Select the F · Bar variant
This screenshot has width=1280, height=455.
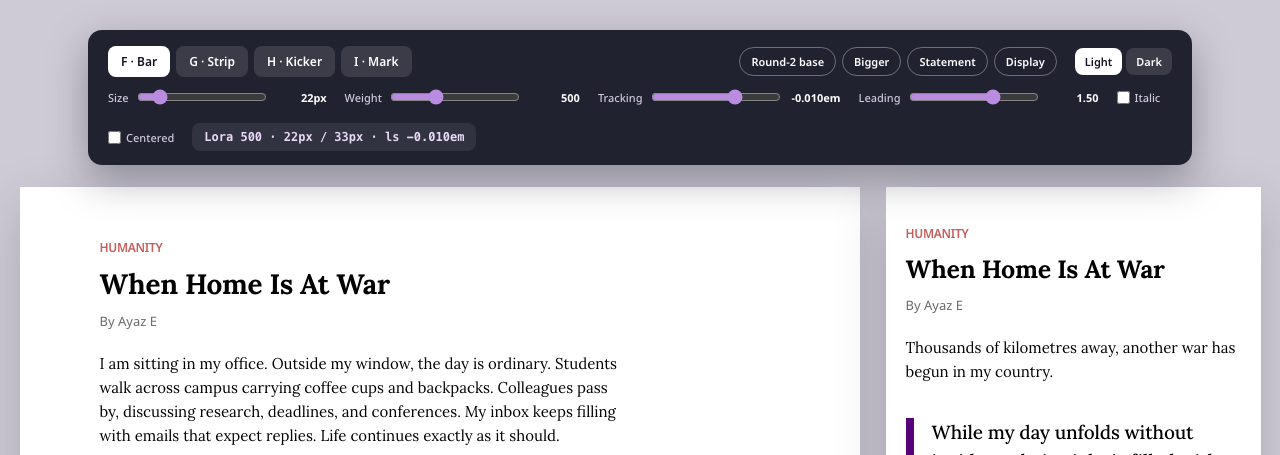[139, 62]
